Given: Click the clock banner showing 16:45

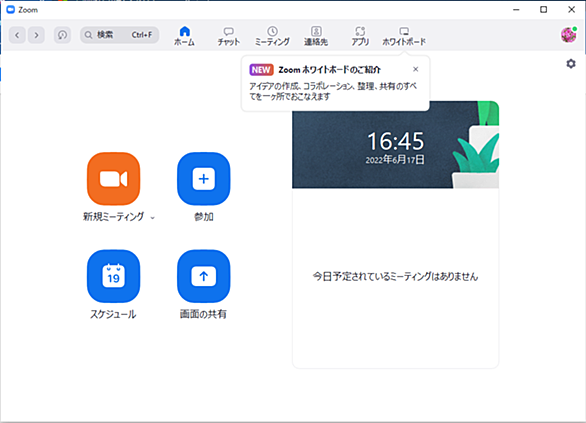Looking at the screenshot, I should [x=395, y=145].
